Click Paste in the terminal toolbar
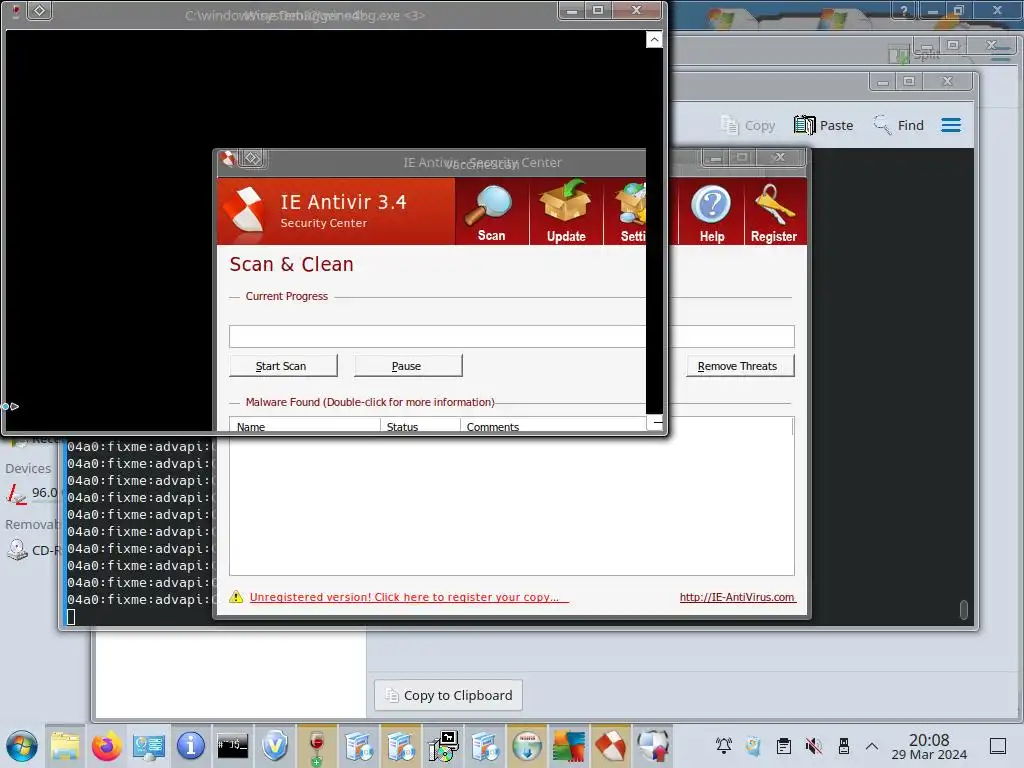This screenshot has height=768, width=1024. (824, 125)
